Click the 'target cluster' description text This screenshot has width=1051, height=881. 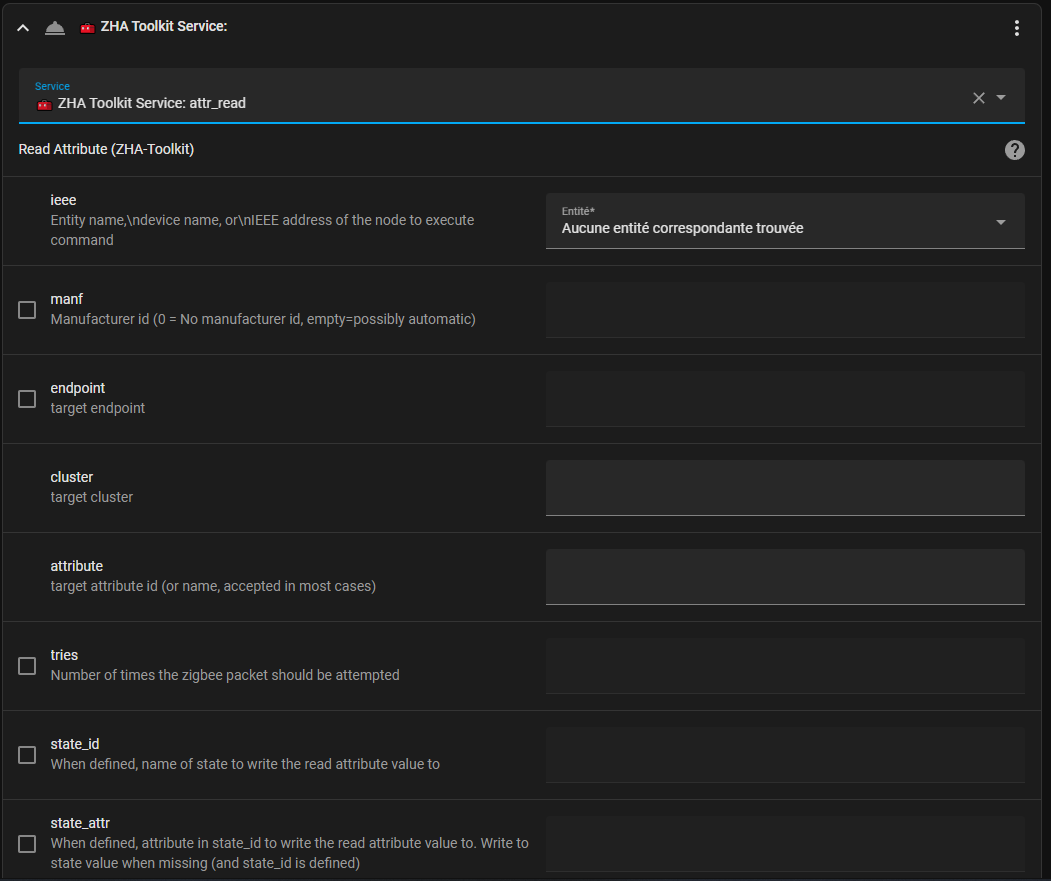click(x=92, y=497)
